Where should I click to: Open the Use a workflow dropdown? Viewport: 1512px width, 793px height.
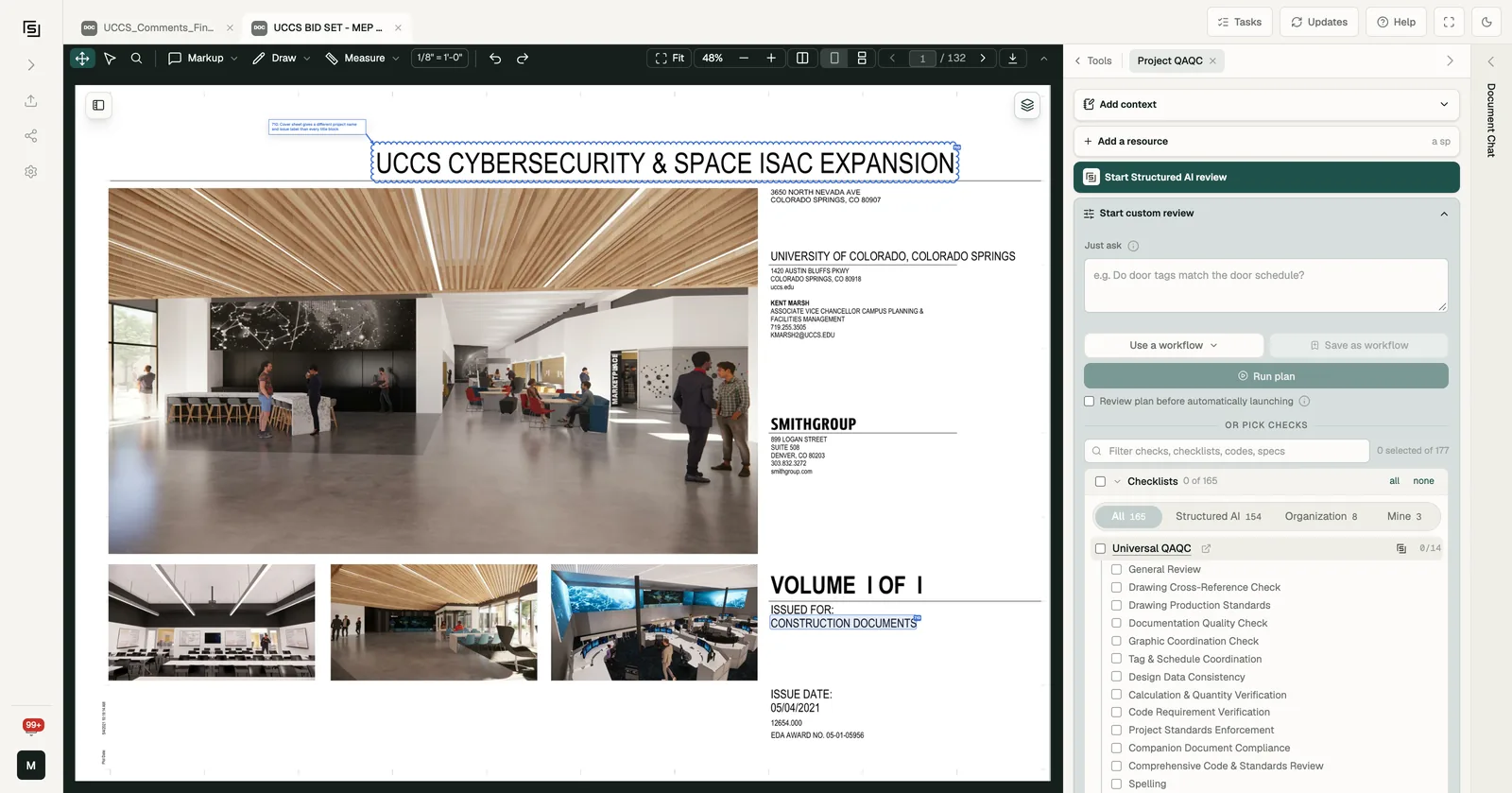[x=1174, y=346]
